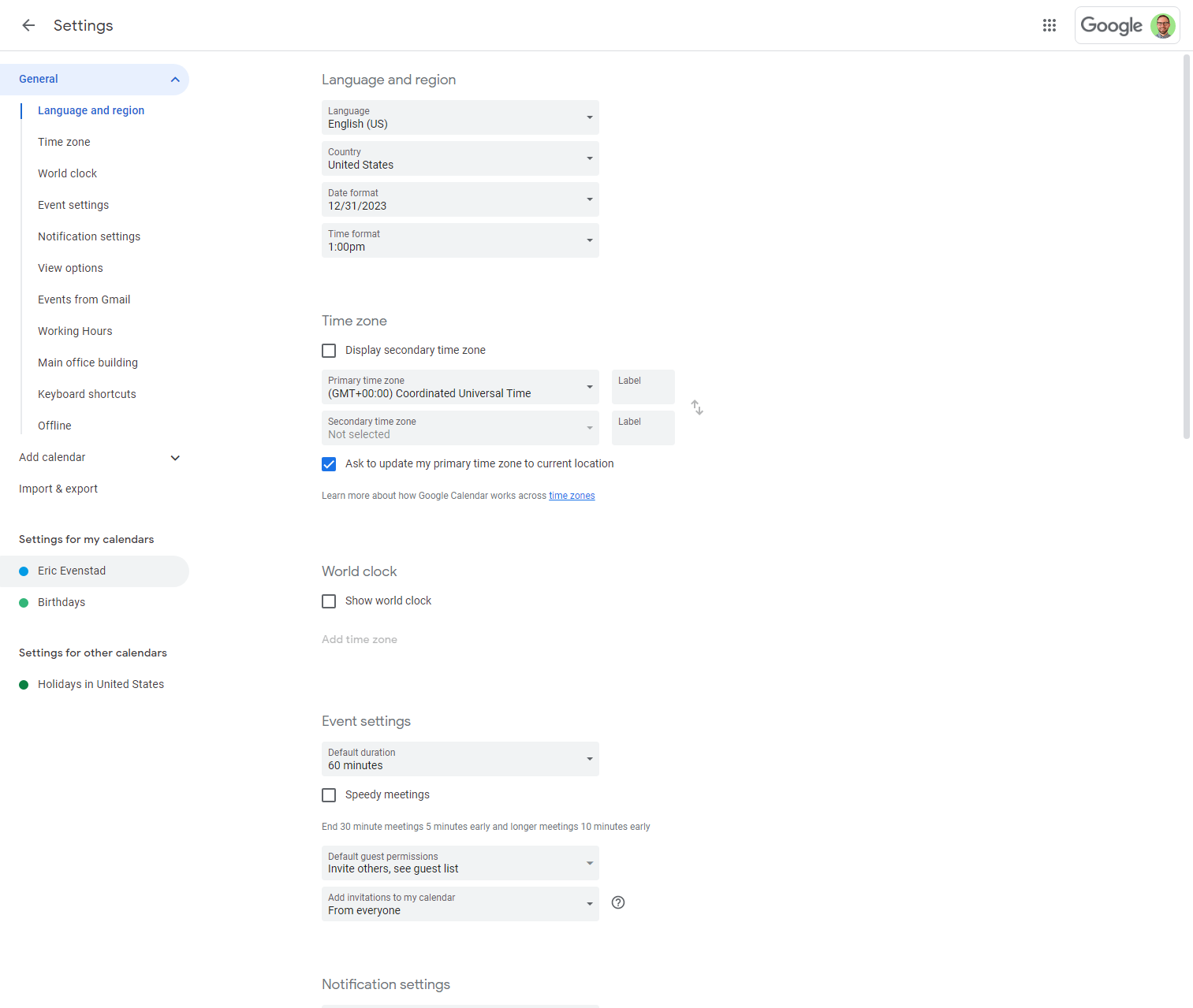Open Notification settings from sidebar
The width and height of the screenshot is (1193, 1008).
point(89,236)
